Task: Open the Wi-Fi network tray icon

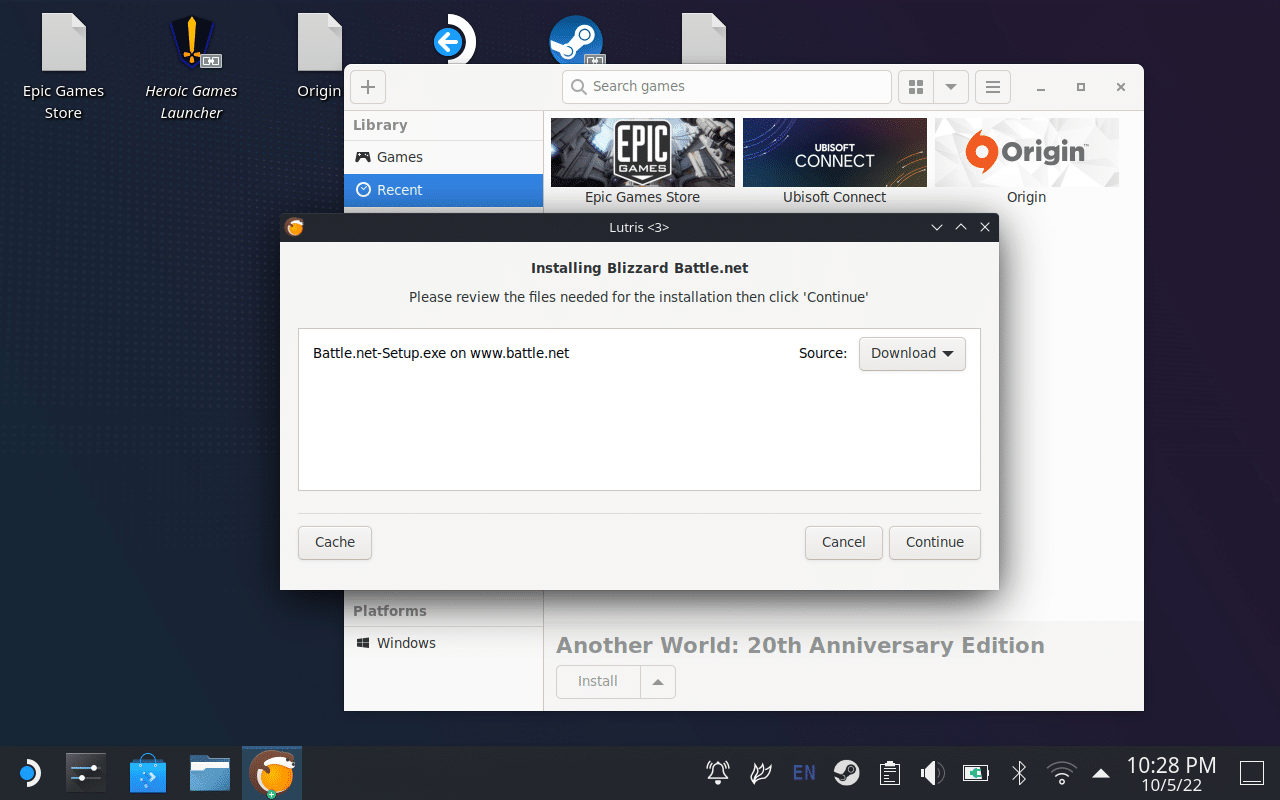Action: pyautogui.click(x=1061, y=773)
